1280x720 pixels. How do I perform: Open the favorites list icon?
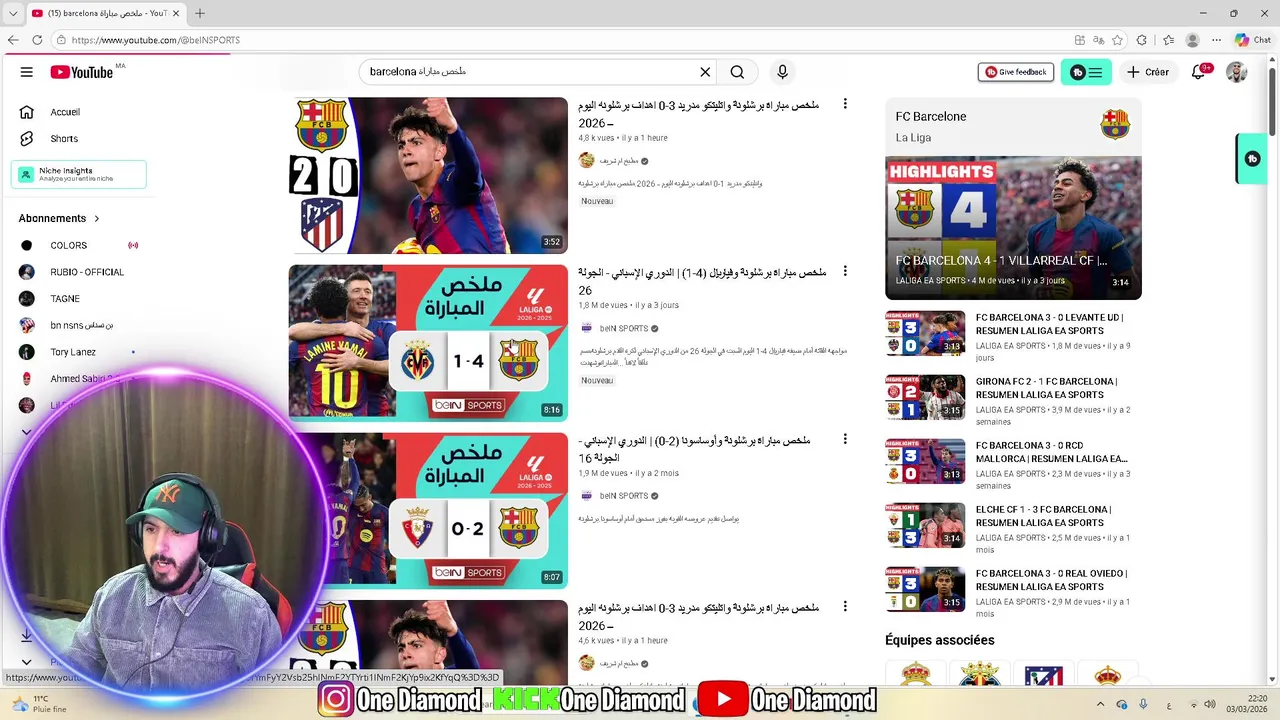pyautogui.click(x=1168, y=40)
